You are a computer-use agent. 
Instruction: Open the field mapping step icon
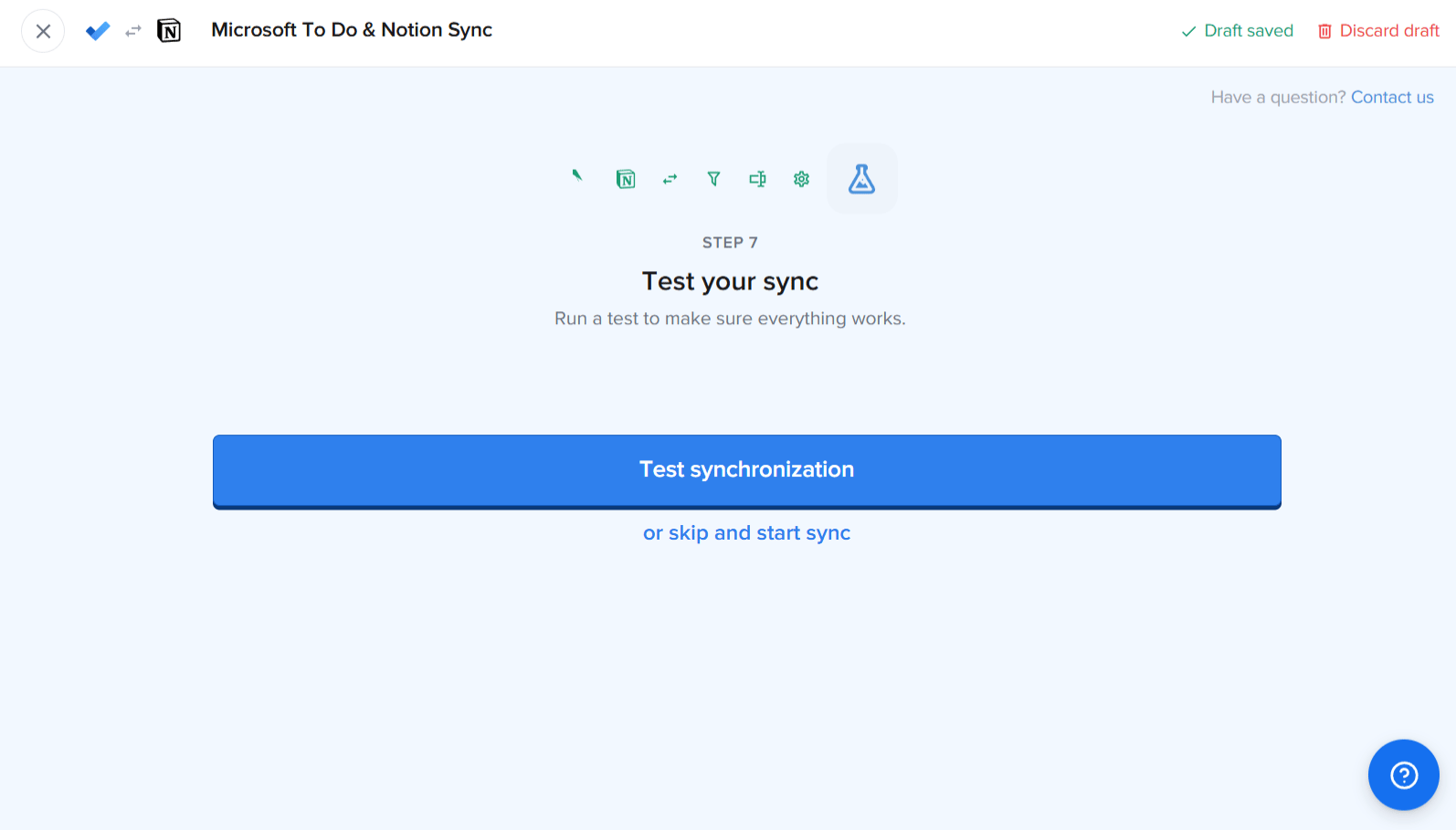tap(757, 179)
